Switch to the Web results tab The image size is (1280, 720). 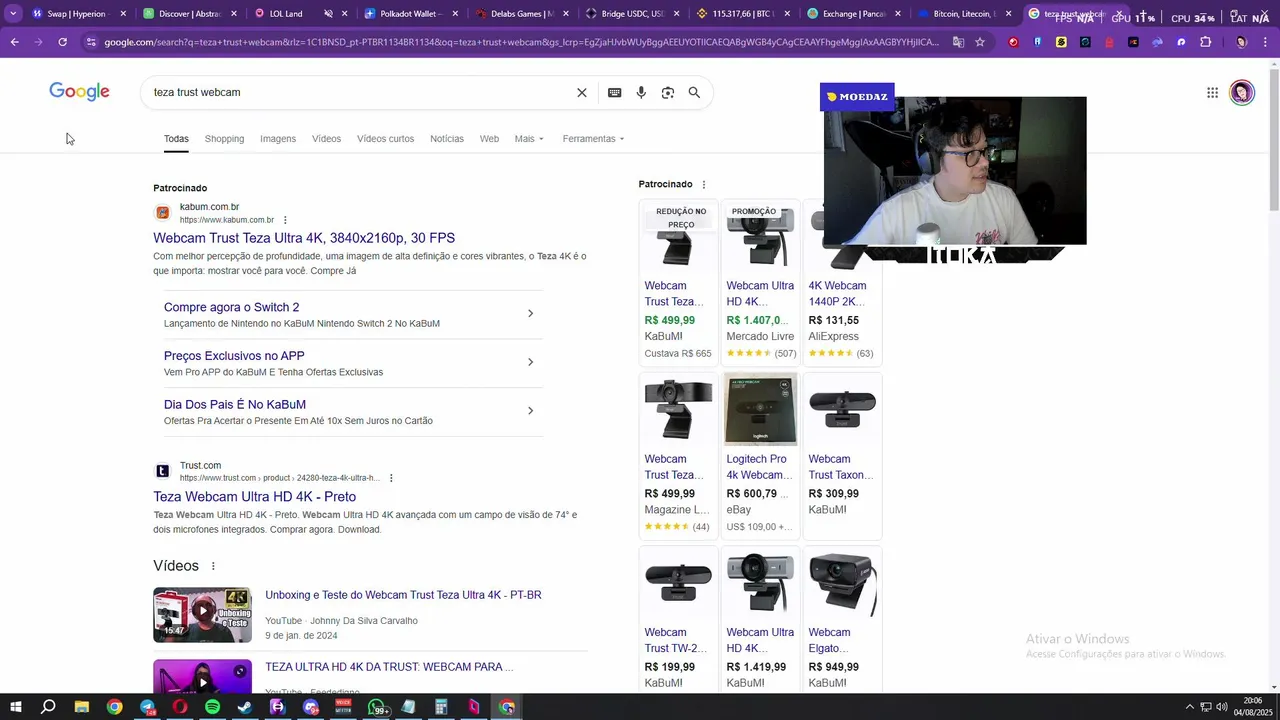489,139
